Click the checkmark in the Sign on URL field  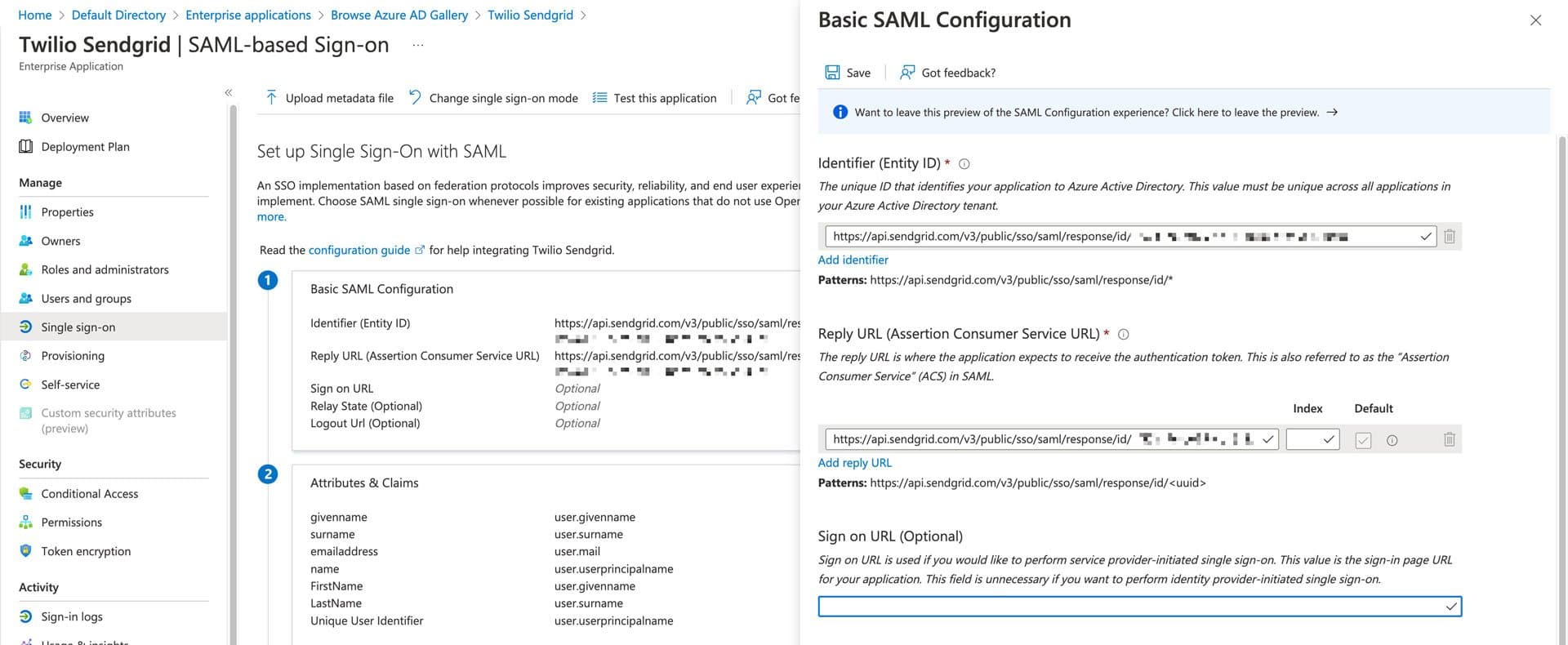click(1452, 606)
